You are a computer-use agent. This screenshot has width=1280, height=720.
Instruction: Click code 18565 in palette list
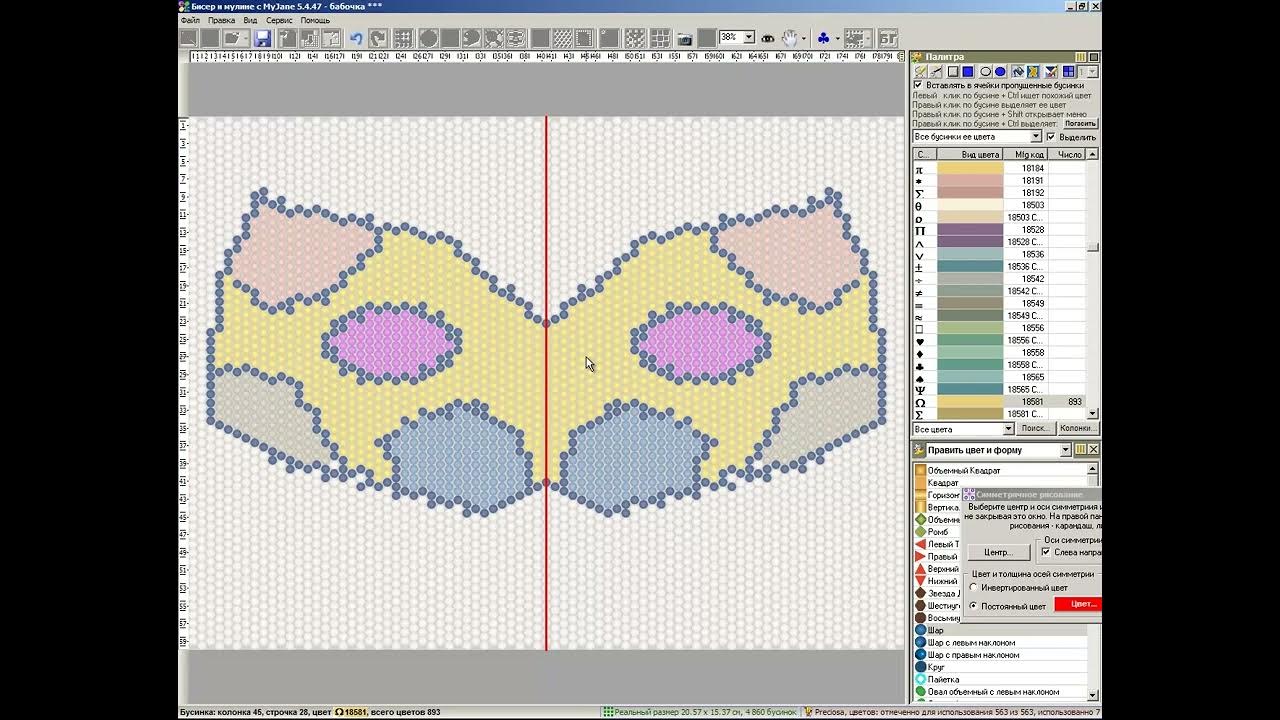pos(1032,377)
